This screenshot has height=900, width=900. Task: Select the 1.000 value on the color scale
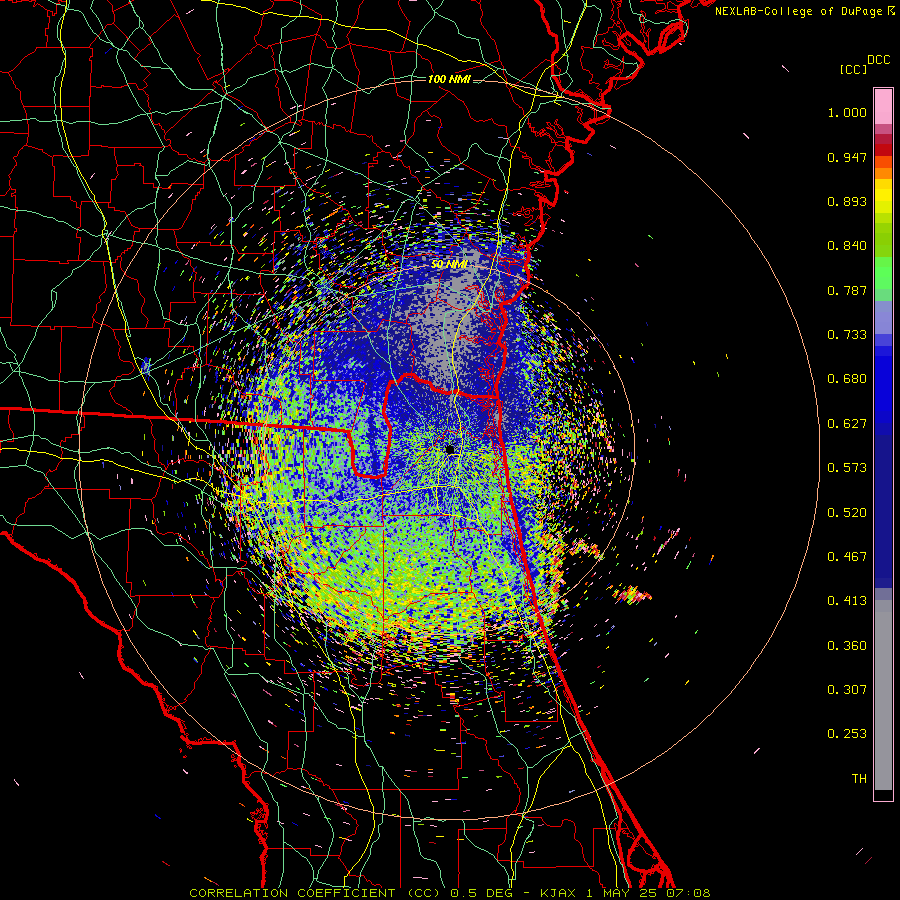coord(847,112)
